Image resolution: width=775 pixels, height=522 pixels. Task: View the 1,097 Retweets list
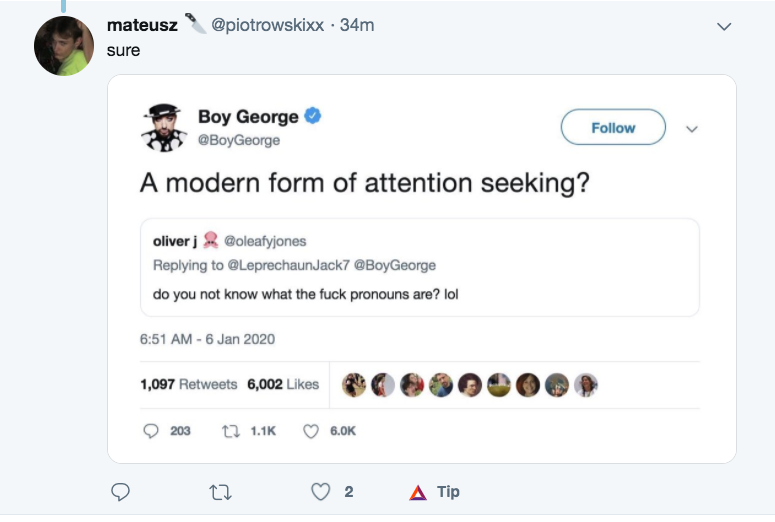pyautogui.click(x=188, y=384)
